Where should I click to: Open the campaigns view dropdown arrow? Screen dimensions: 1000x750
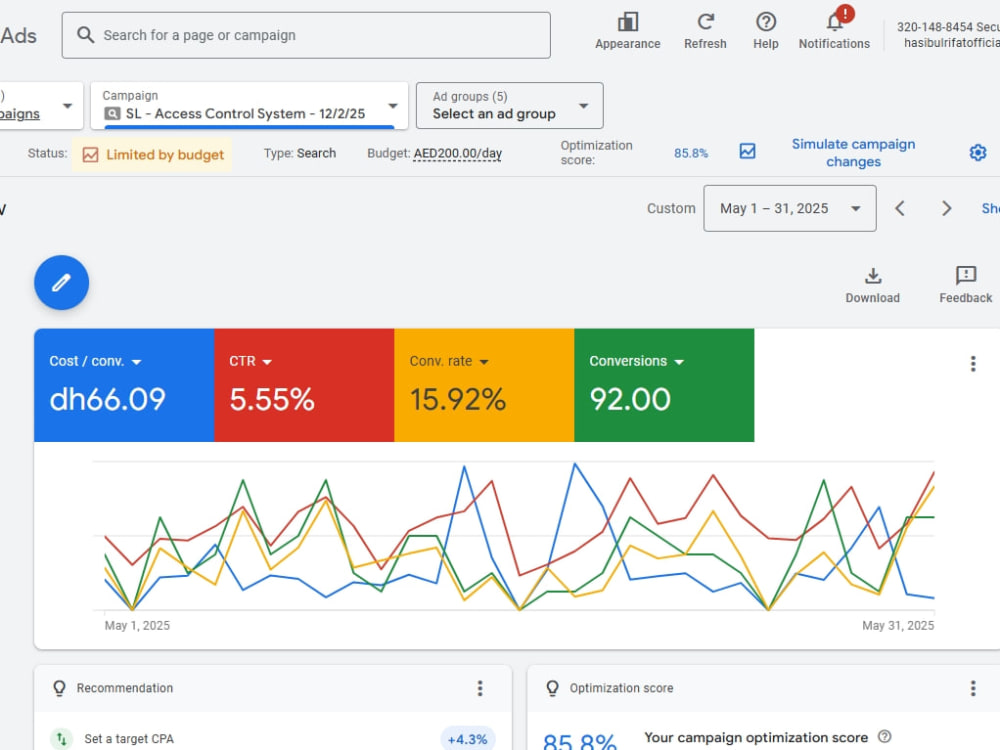[x=68, y=106]
